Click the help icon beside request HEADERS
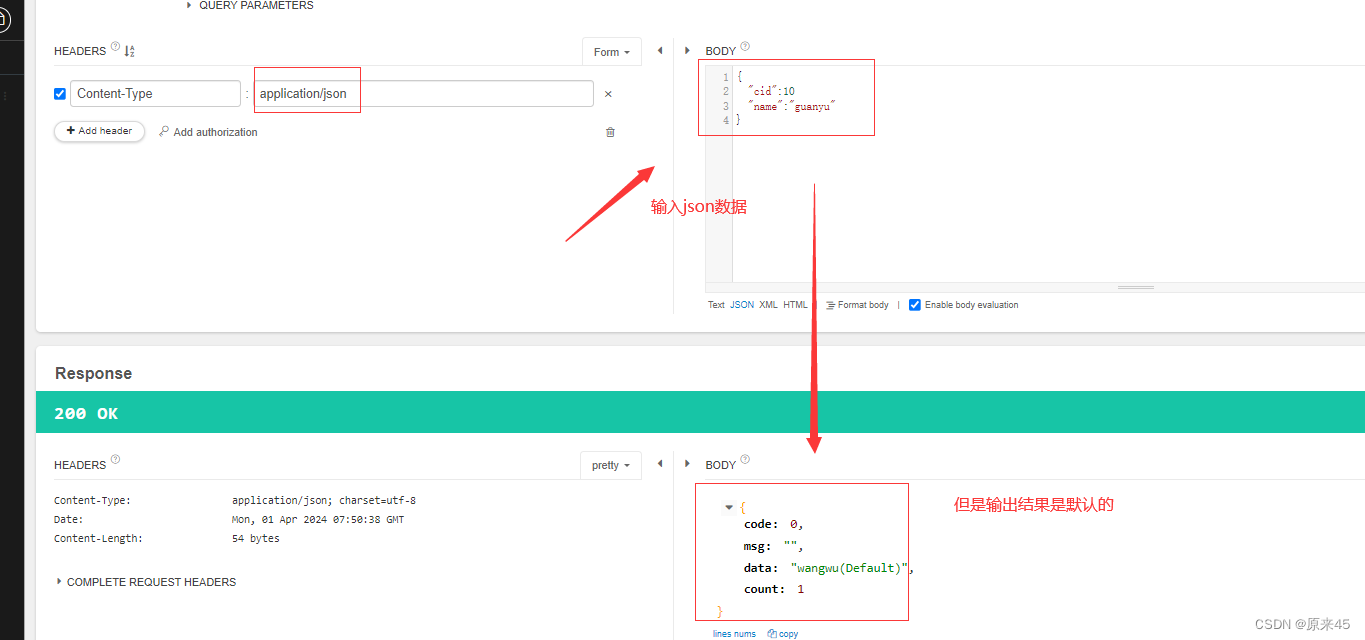 click(x=115, y=46)
